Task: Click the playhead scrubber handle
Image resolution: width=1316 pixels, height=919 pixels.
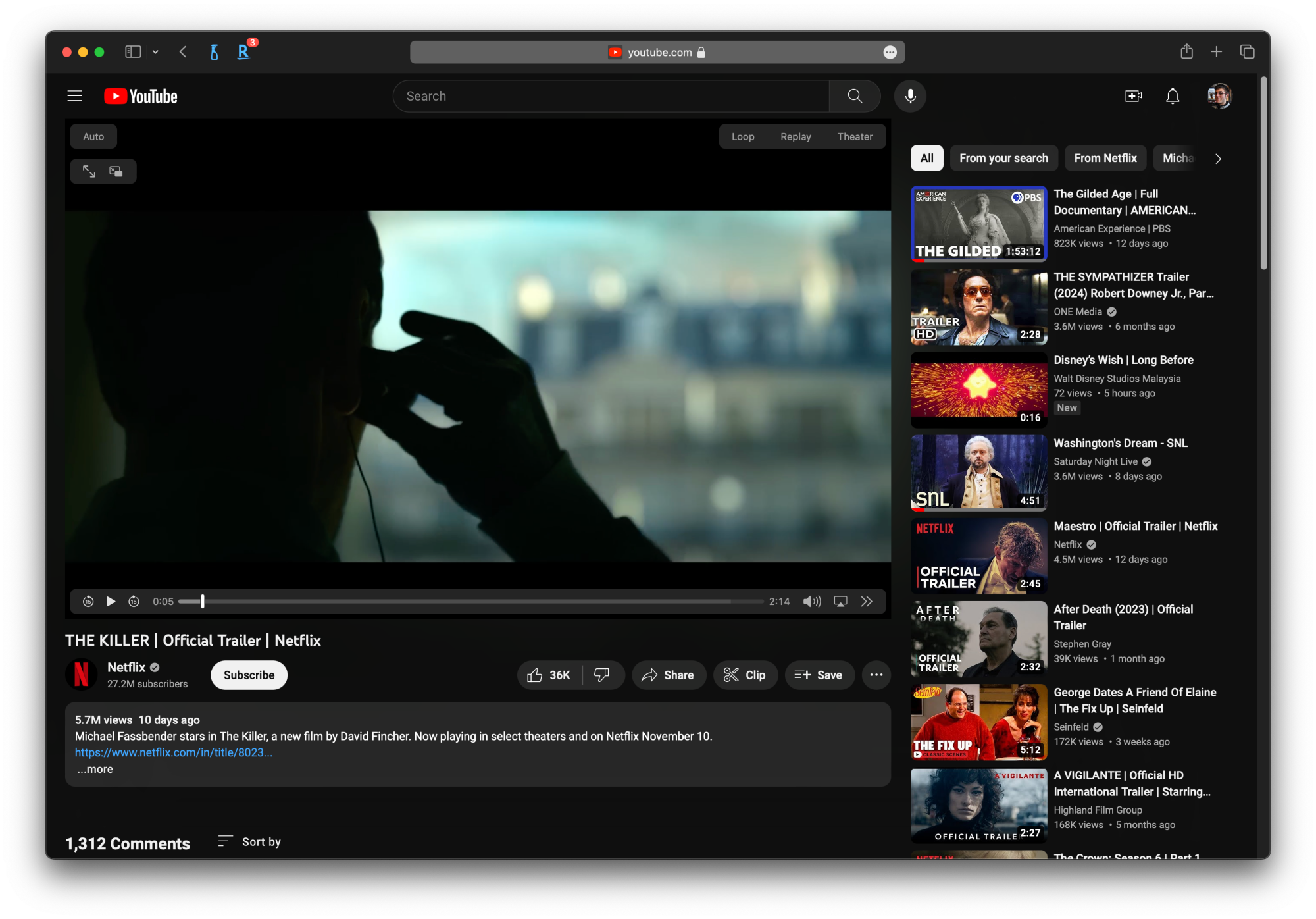Action: (203, 601)
